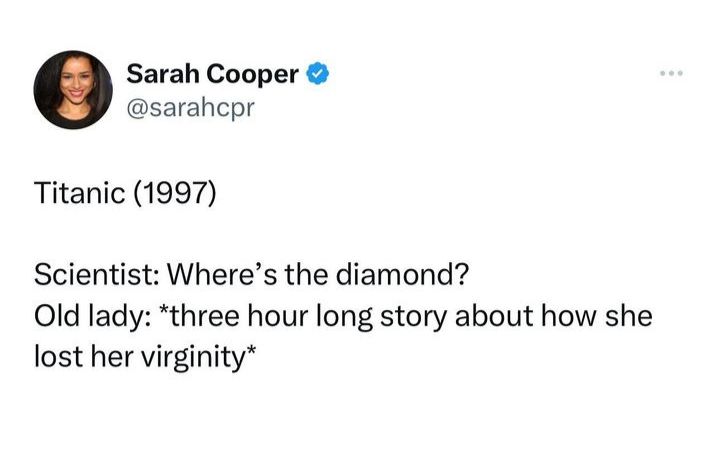Click the first name "Sarah" in header
This screenshot has width=720, height=466.
coord(162,73)
